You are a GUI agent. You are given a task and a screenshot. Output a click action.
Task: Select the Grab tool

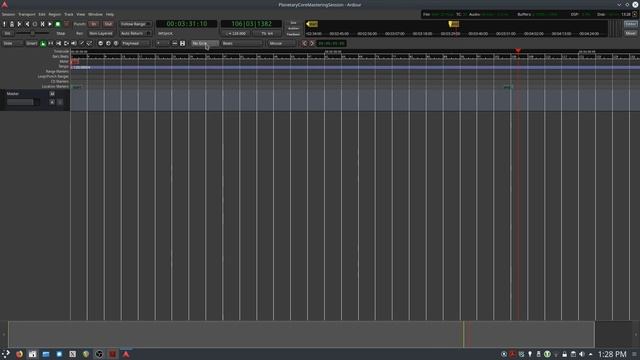(43, 43)
